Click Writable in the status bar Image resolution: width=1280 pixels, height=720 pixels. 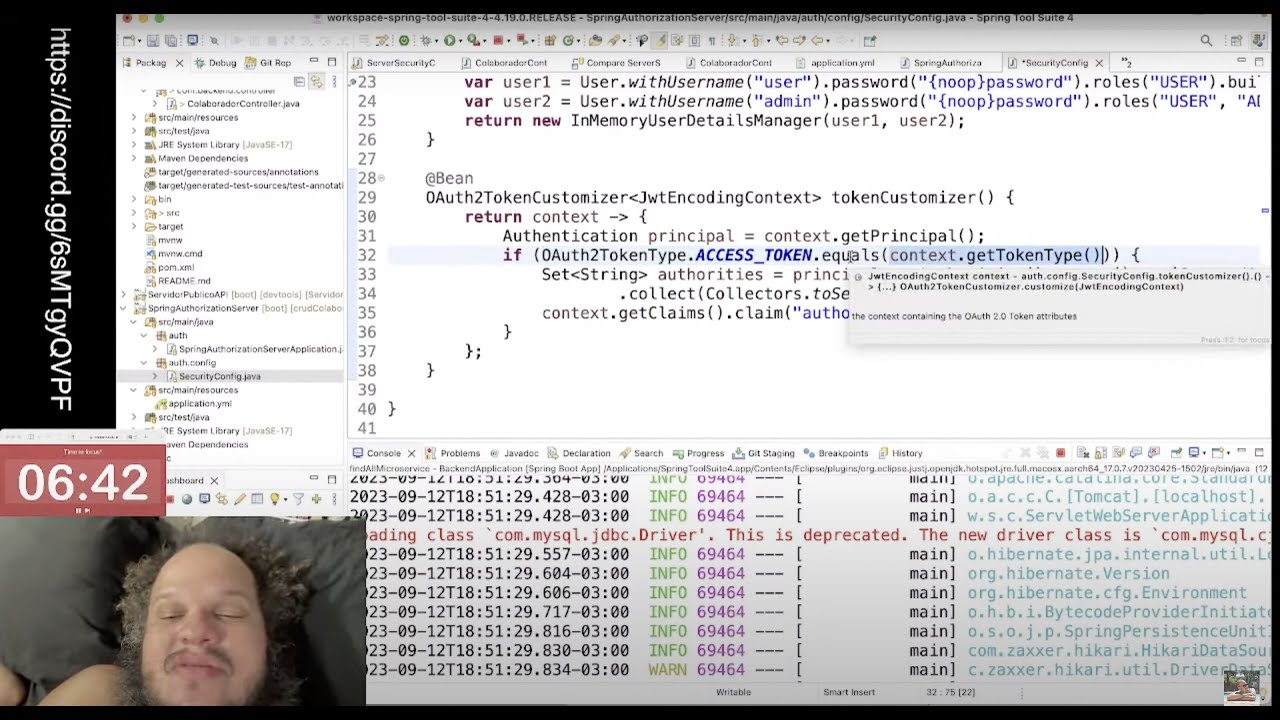(733, 692)
